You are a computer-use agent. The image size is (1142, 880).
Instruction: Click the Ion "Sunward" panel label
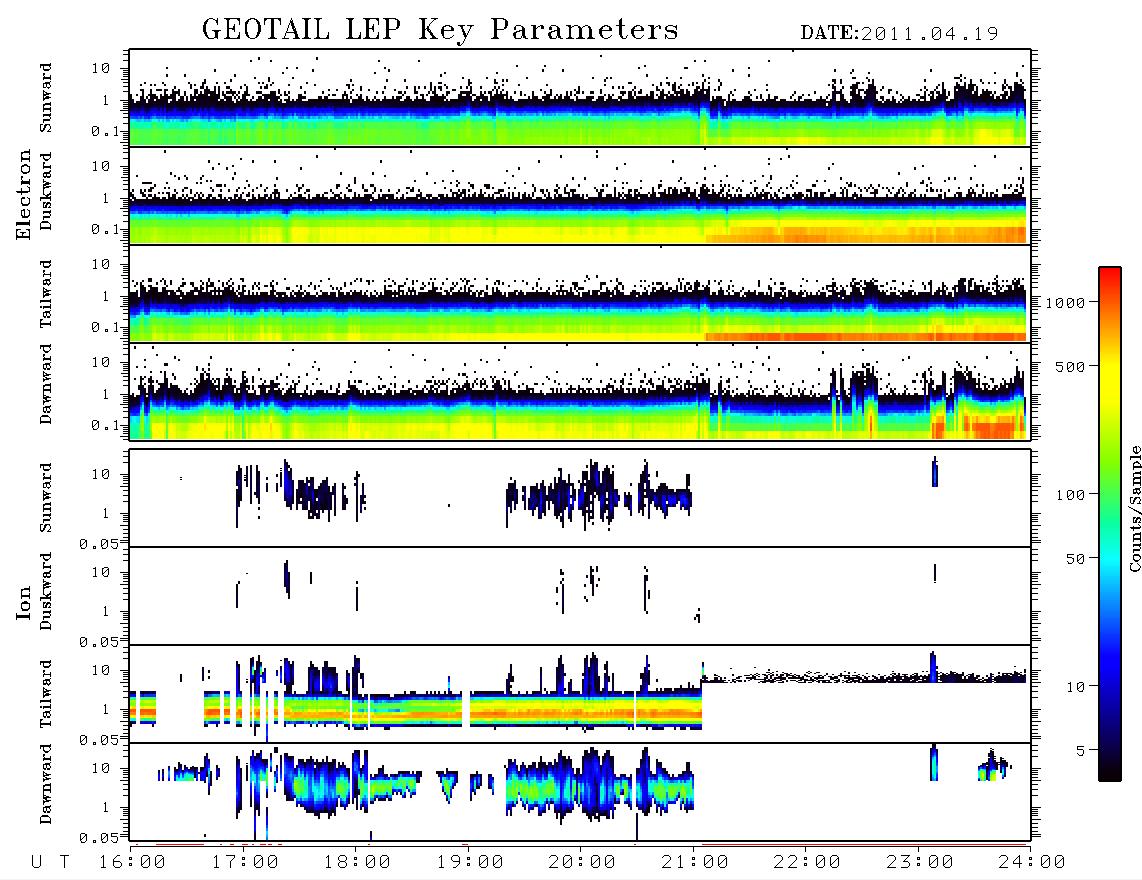pos(46,498)
